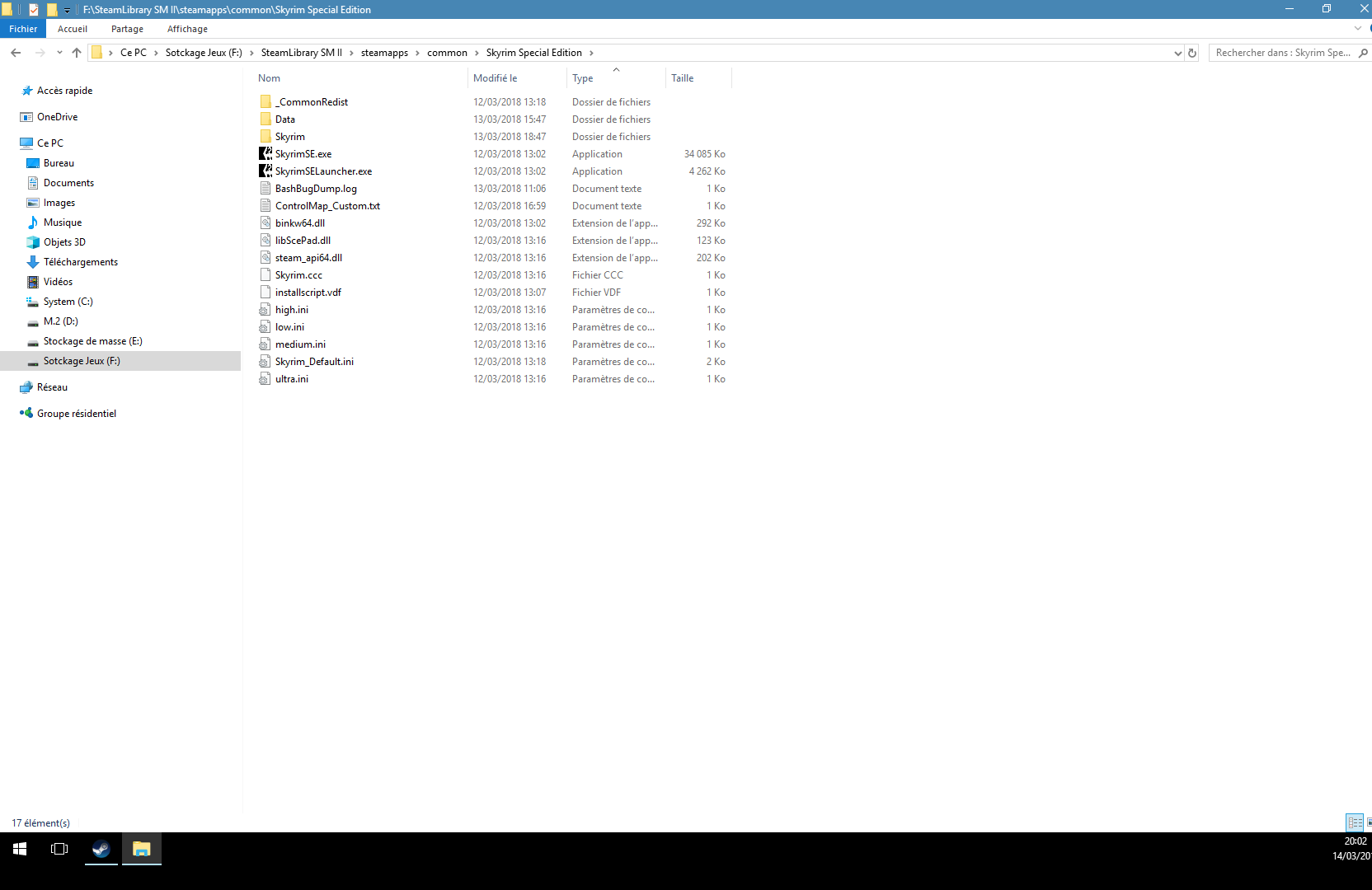Select steam_api64.dll file
The width and height of the screenshot is (1372, 890).
coord(308,258)
